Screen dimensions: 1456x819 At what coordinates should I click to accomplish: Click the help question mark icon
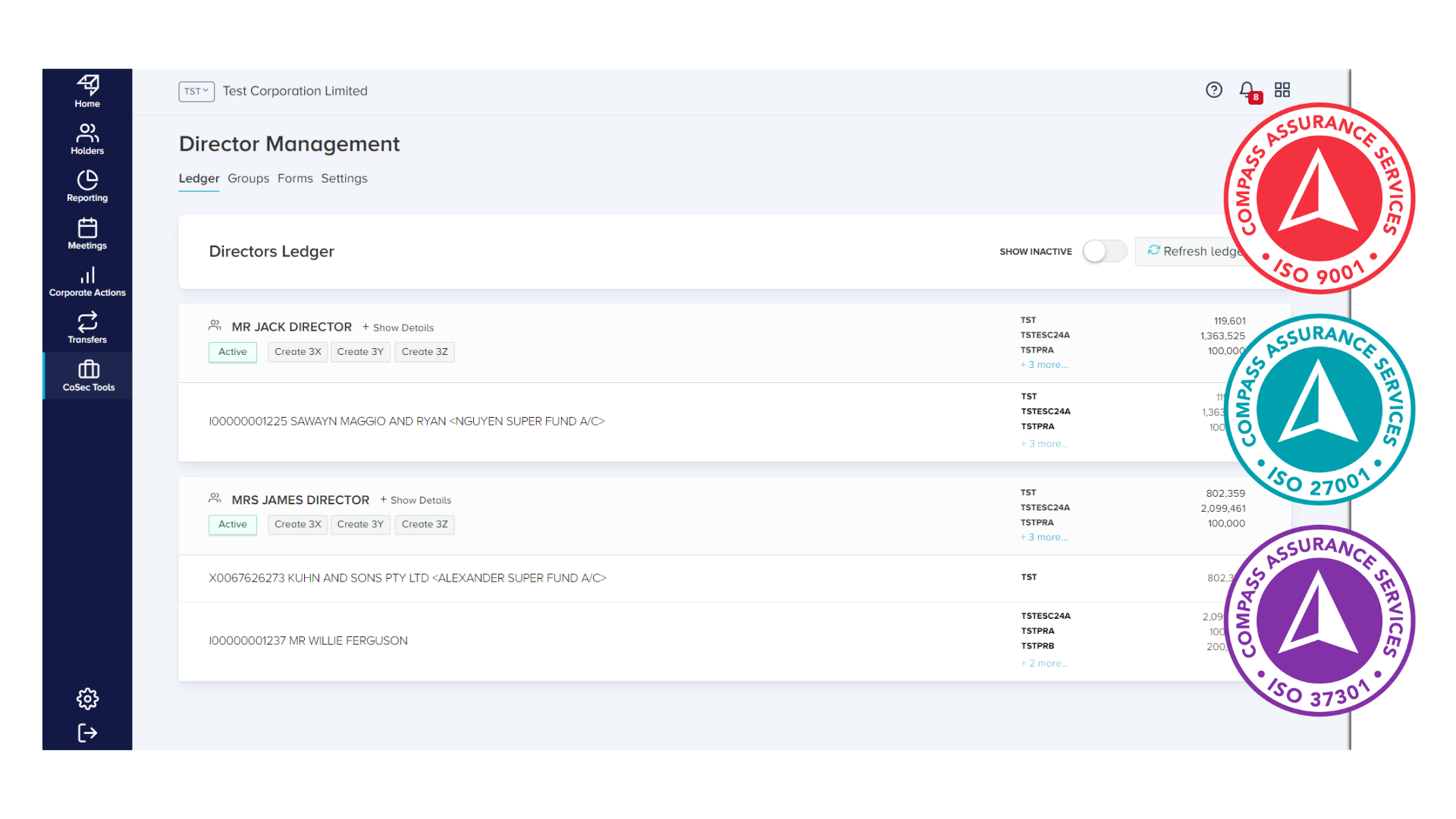coord(1214,89)
